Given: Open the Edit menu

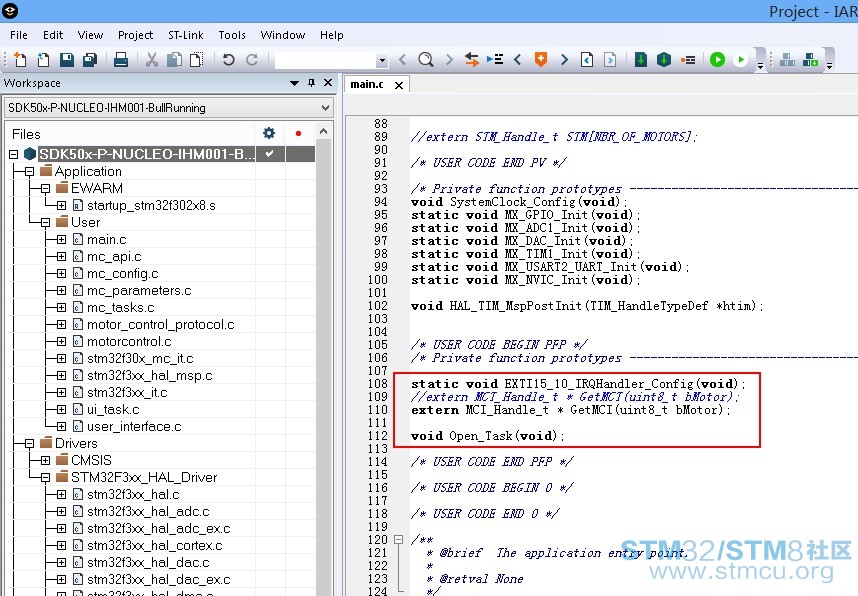Looking at the screenshot, I should point(53,35).
